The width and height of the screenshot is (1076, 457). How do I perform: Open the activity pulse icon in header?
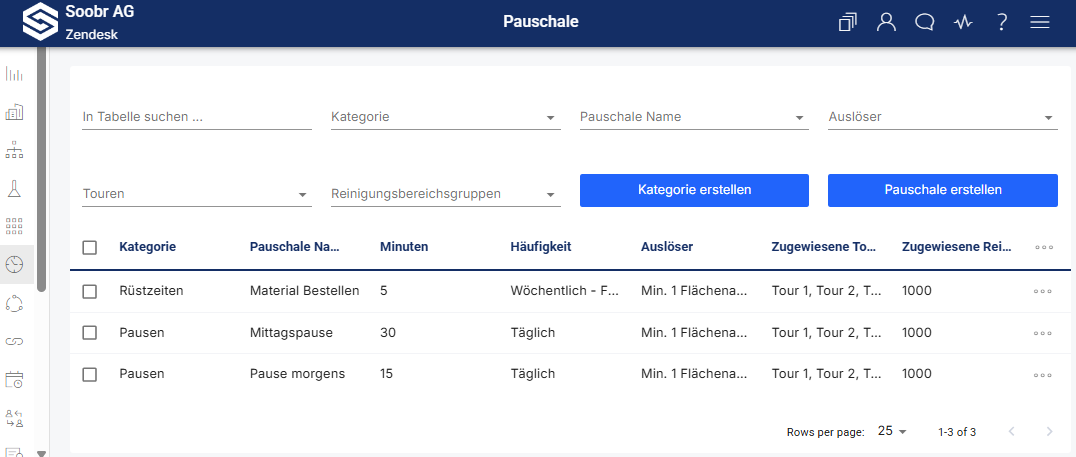(963, 22)
